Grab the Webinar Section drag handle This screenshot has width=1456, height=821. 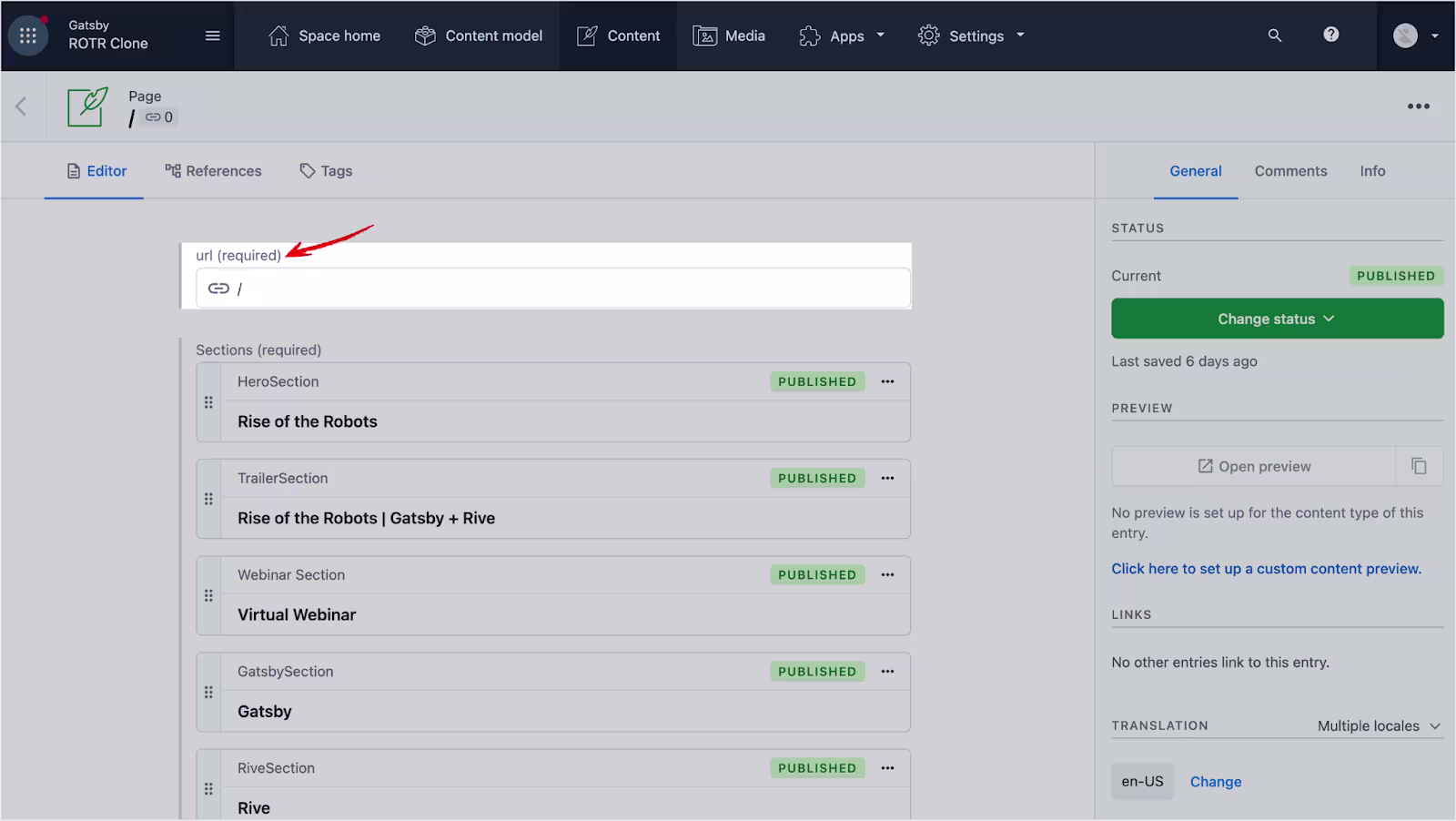(208, 595)
